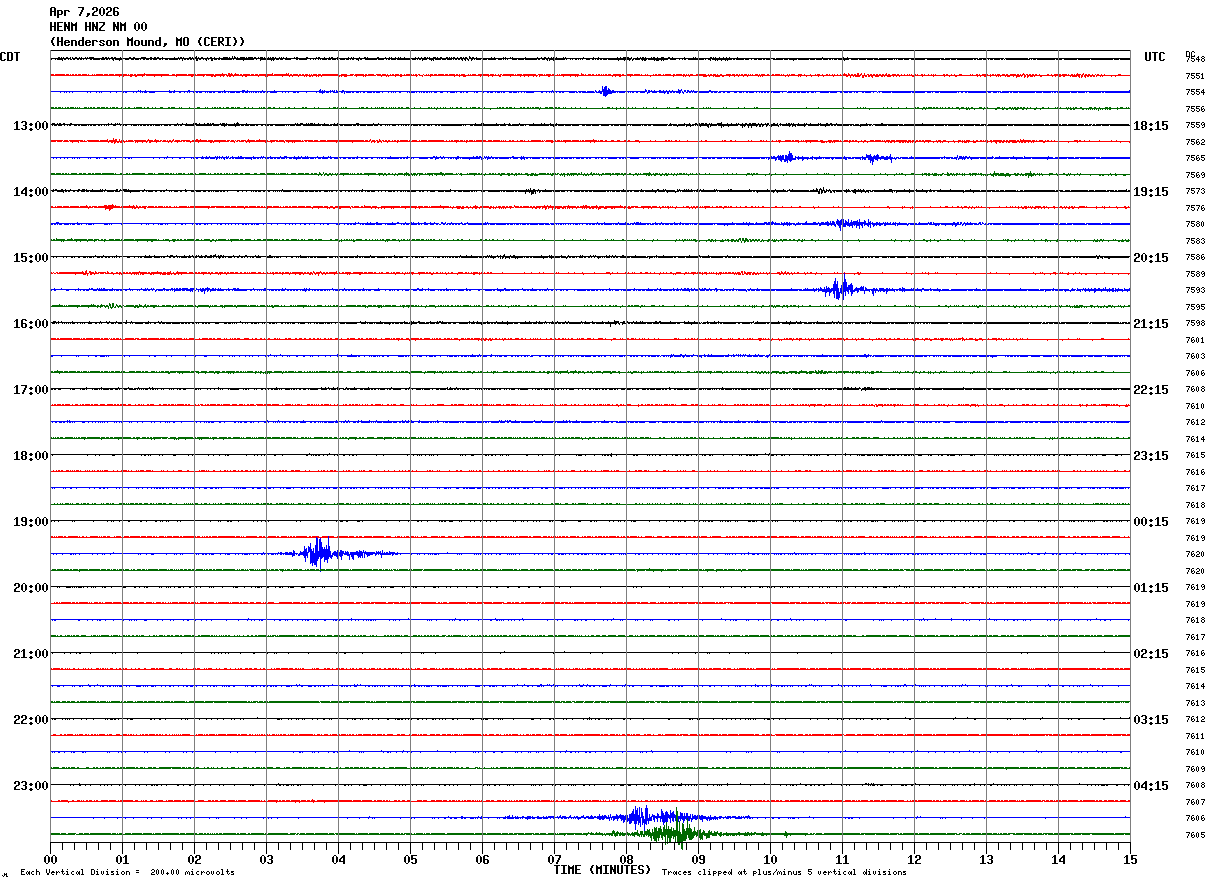The width and height of the screenshot is (1210, 886).
Task: Click minute 00 on the time axis
Action: click(x=51, y=859)
